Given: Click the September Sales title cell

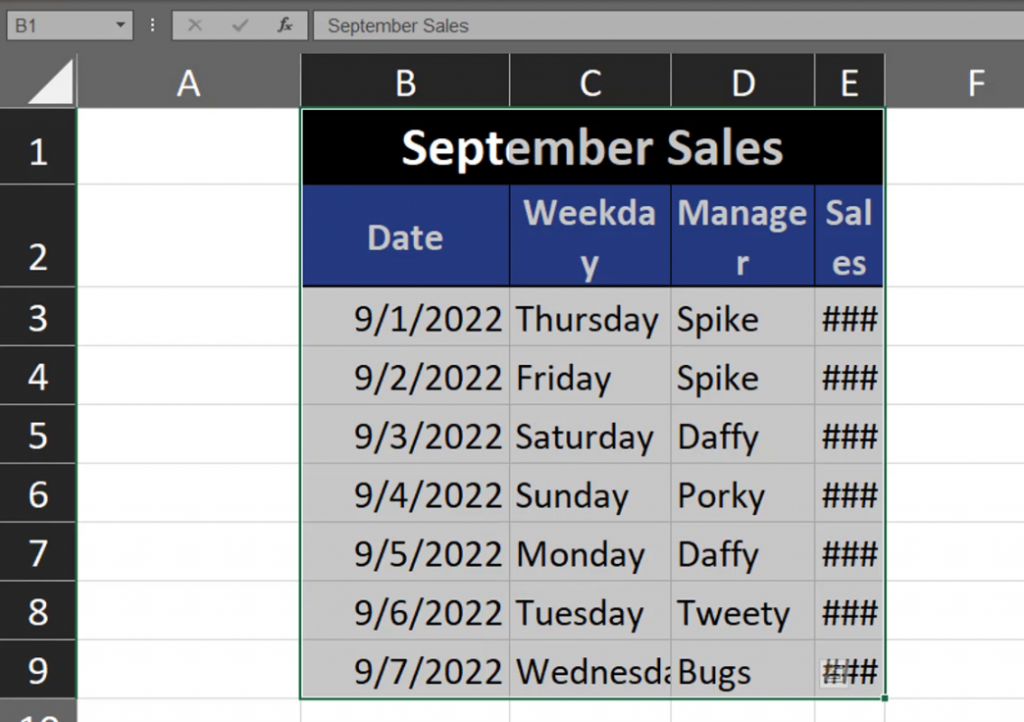Looking at the screenshot, I should (592, 148).
